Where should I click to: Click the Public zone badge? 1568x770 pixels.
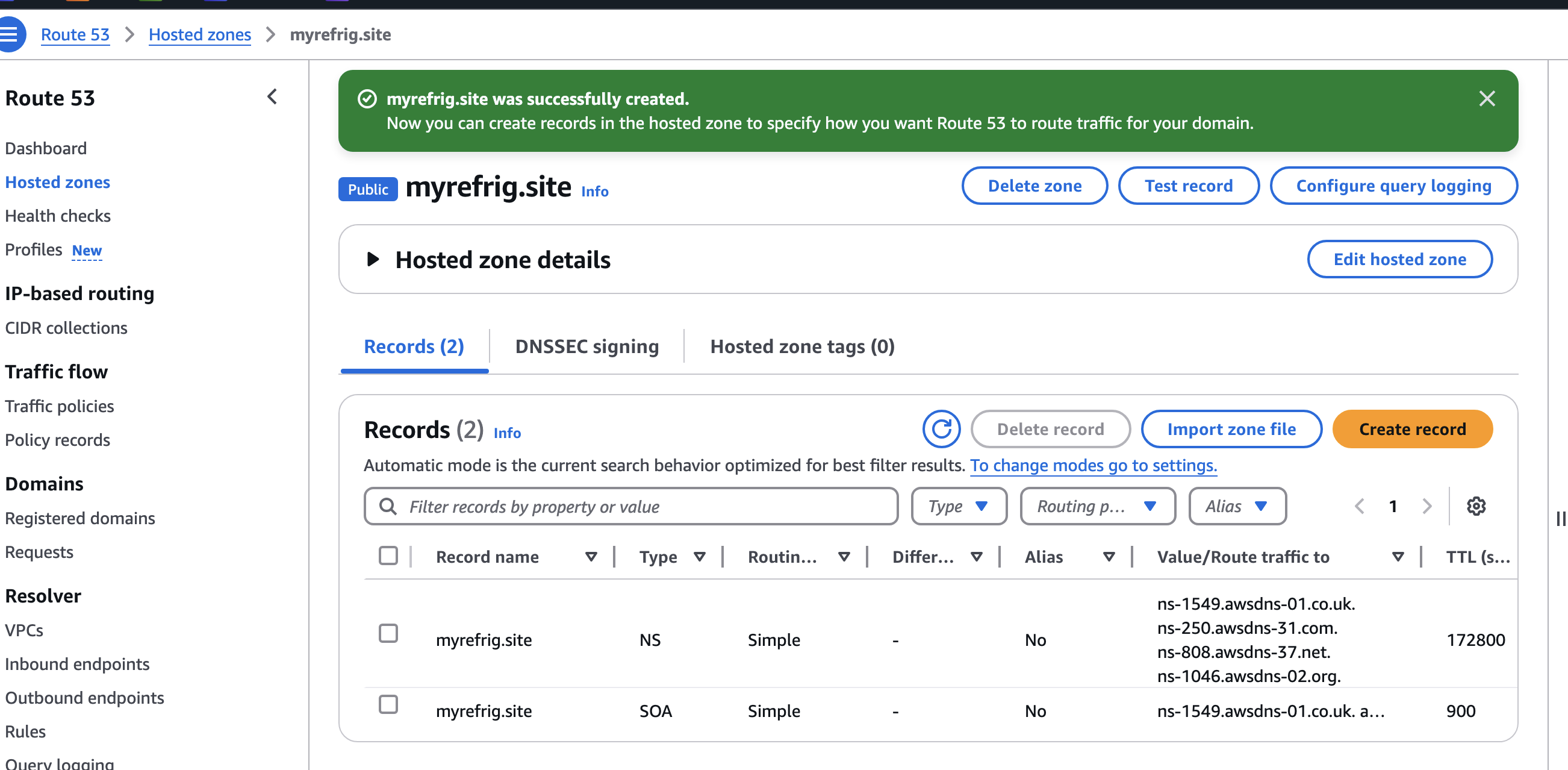tap(368, 189)
